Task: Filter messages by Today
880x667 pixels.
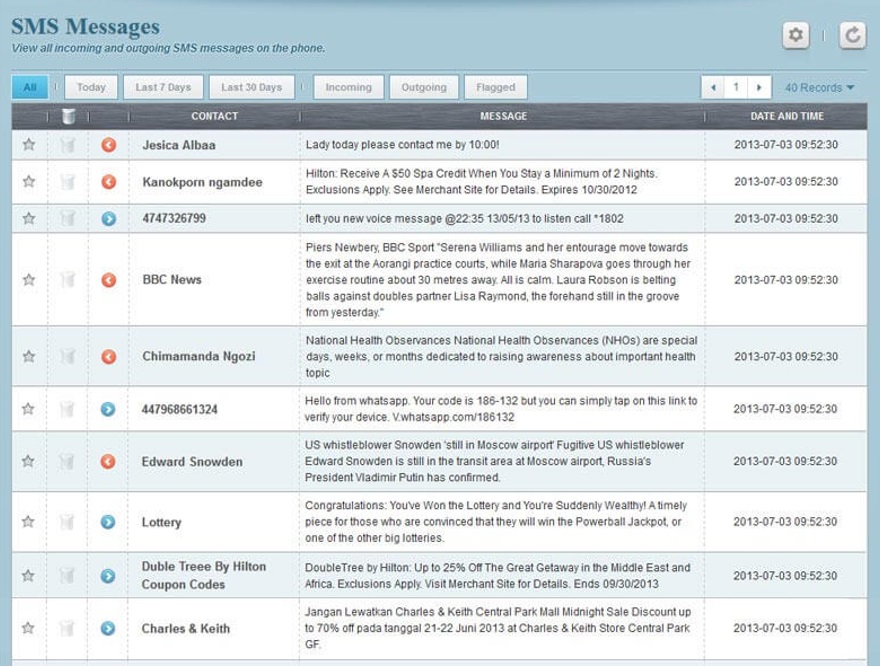Action: point(91,88)
